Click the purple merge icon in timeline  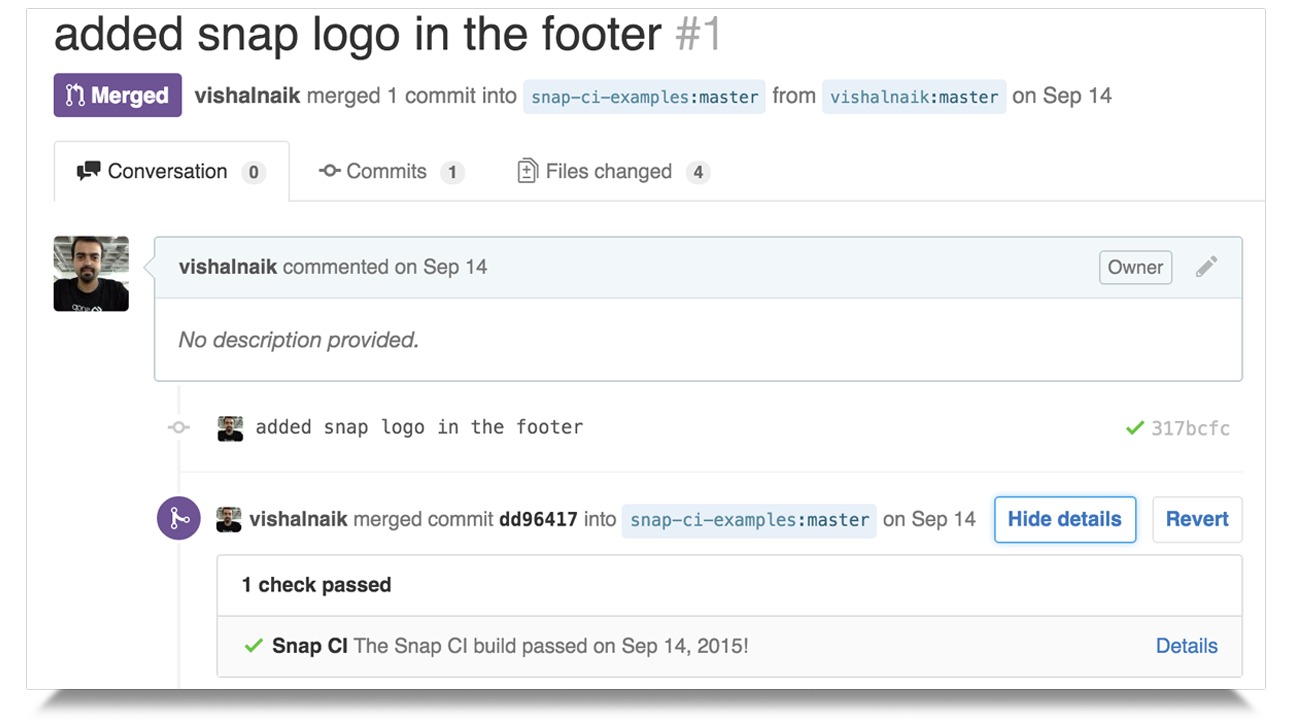[179, 518]
